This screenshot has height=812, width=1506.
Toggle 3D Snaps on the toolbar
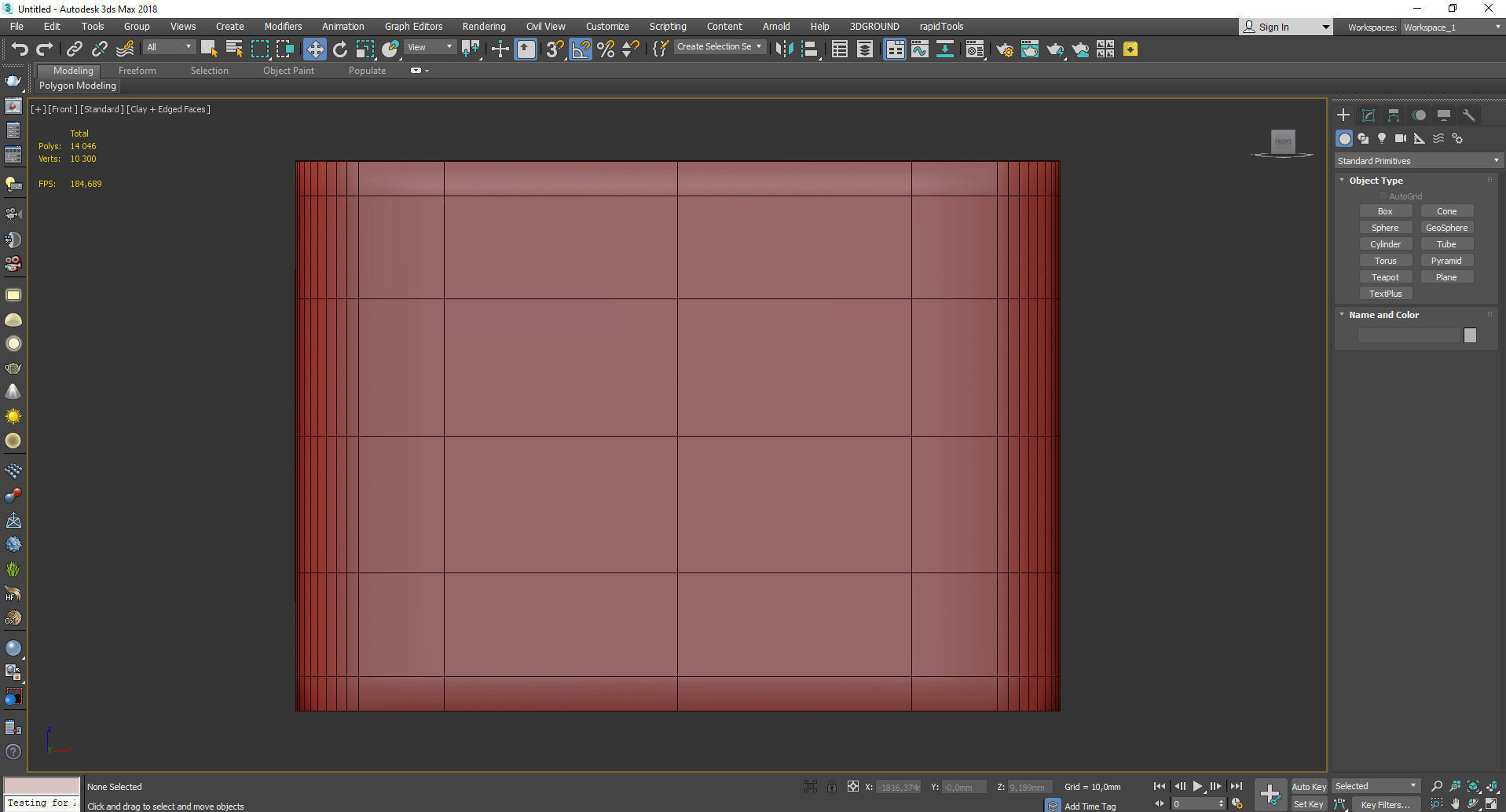pyautogui.click(x=555, y=49)
